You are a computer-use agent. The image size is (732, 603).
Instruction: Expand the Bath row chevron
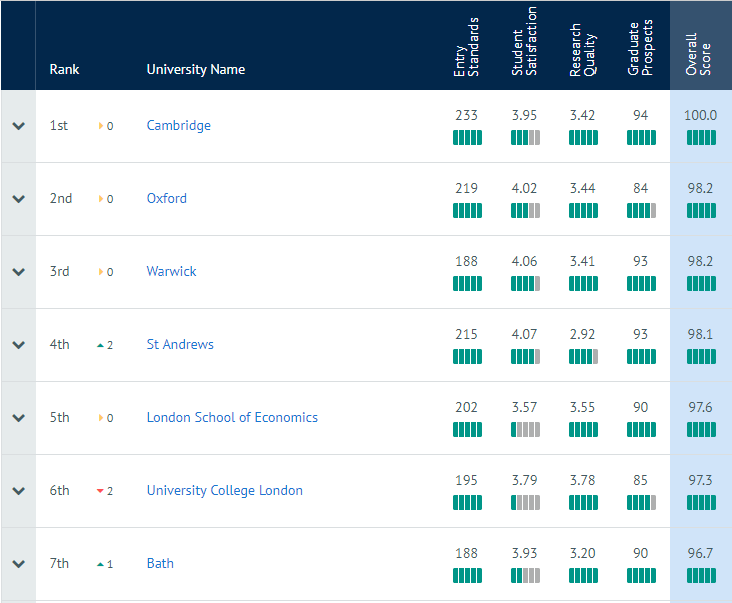(x=19, y=564)
